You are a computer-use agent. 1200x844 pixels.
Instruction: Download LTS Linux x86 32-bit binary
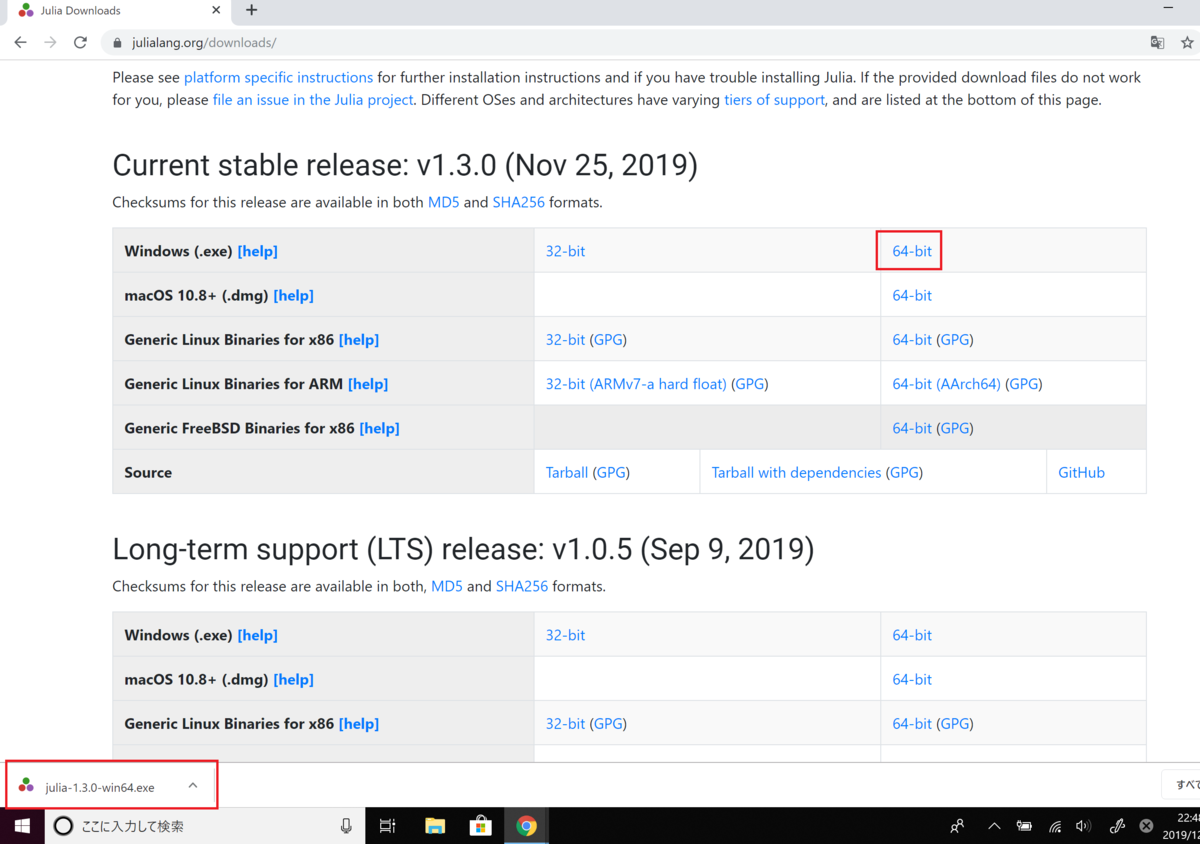[565, 723]
